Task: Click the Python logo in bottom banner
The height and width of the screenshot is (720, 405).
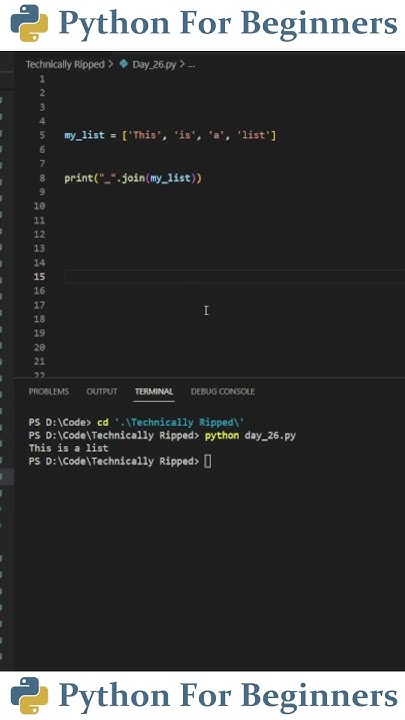Action: [x=29, y=695]
